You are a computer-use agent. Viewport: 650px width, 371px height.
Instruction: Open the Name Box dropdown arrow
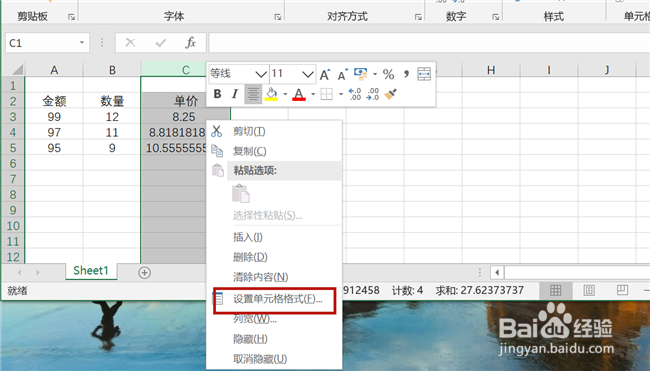point(82,43)
